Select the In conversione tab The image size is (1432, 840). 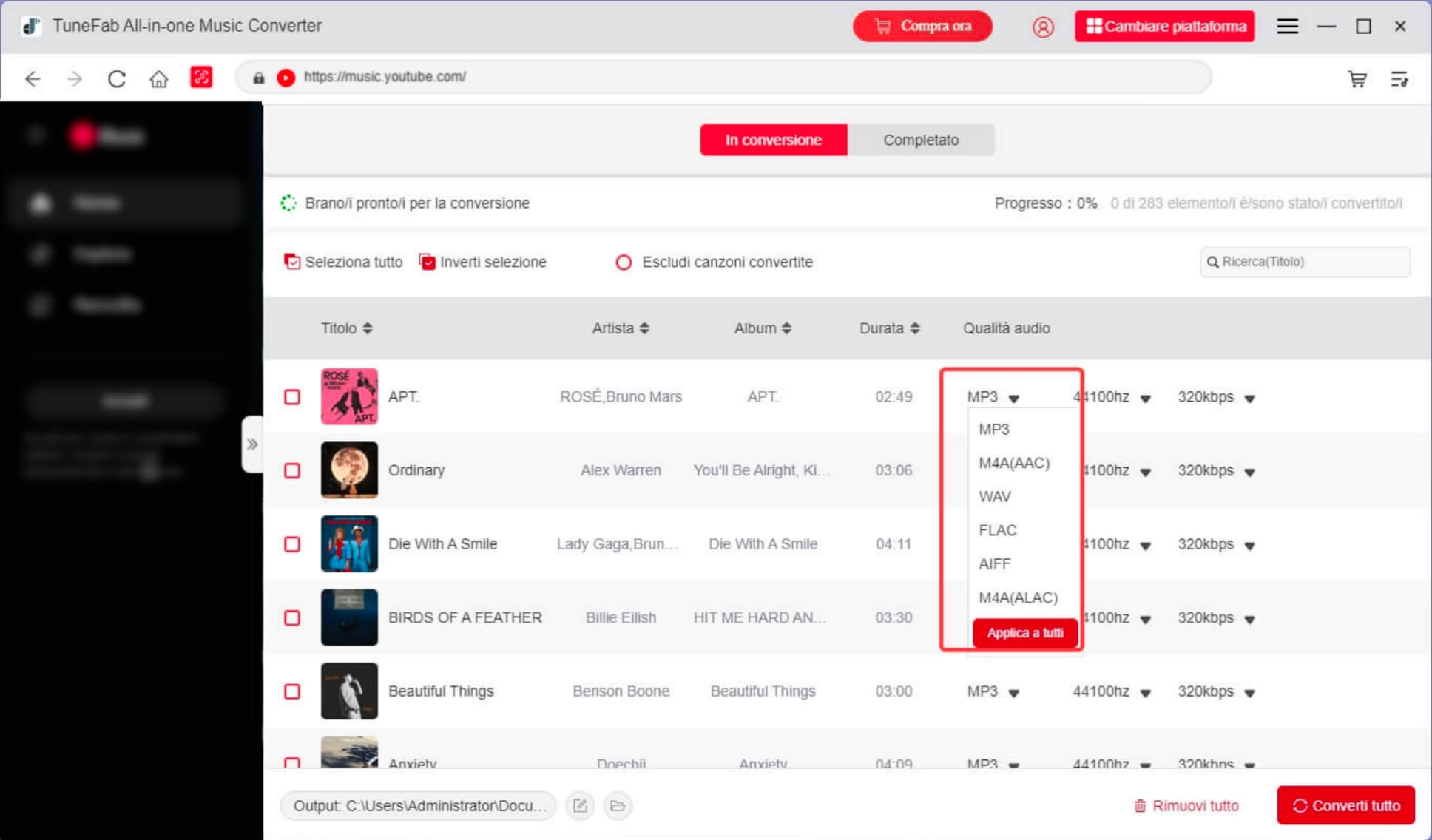773,140
